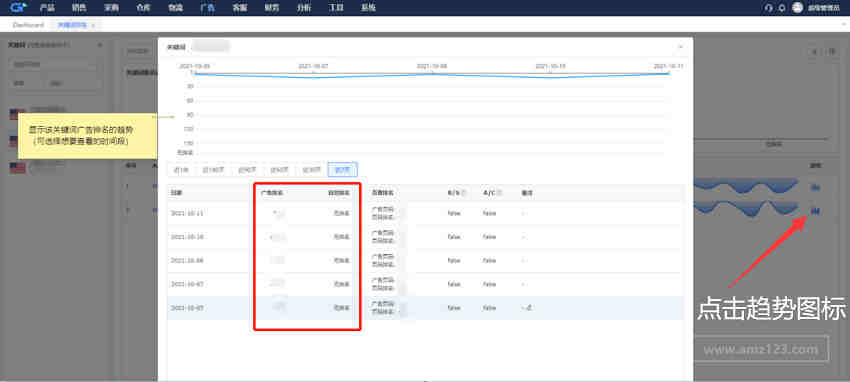The width and height of the screenshot is (850, 382).
Task: Click the user avatar in the top bar
Action: coord(797,8)
